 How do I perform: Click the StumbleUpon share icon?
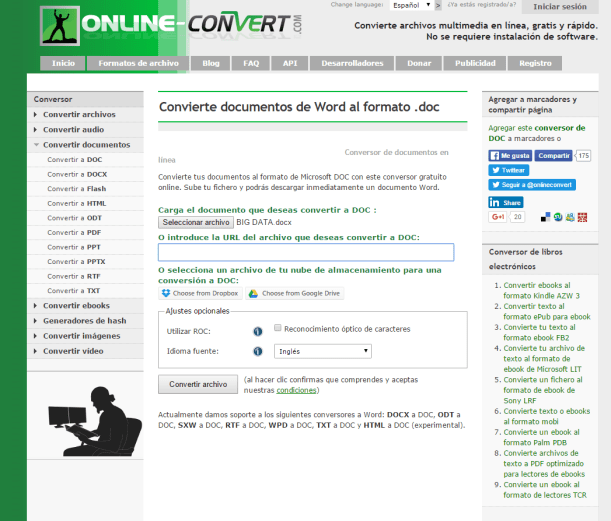point(558,217)
